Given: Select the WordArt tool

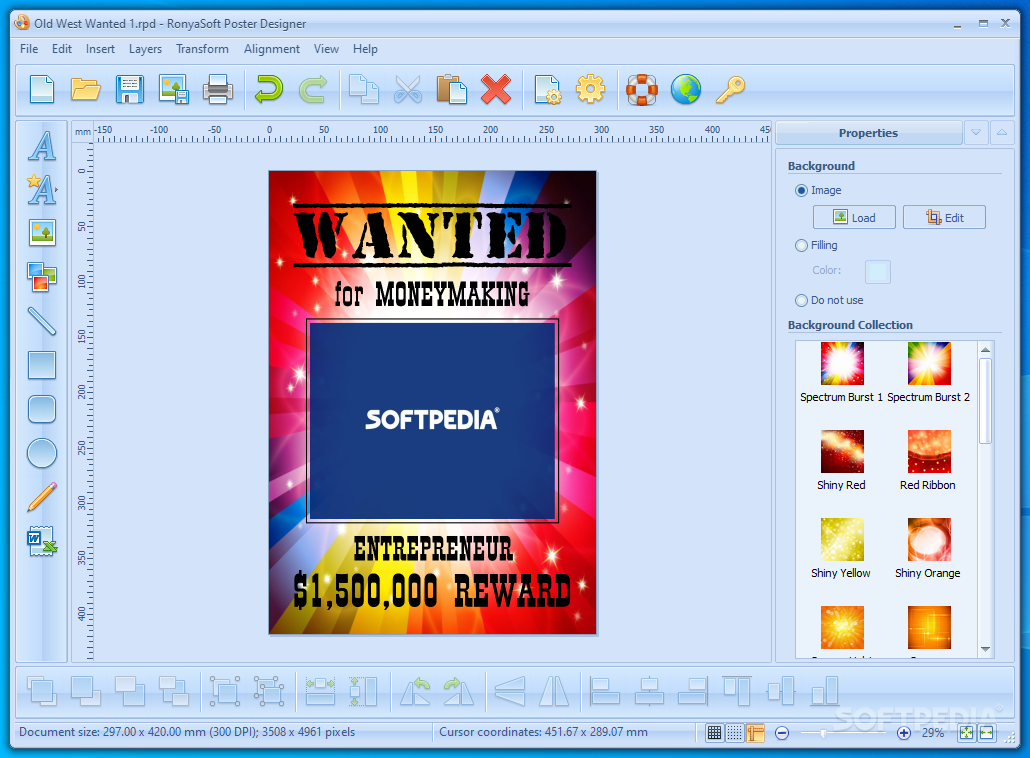Looking at the screenshot, I should [41, 190].
